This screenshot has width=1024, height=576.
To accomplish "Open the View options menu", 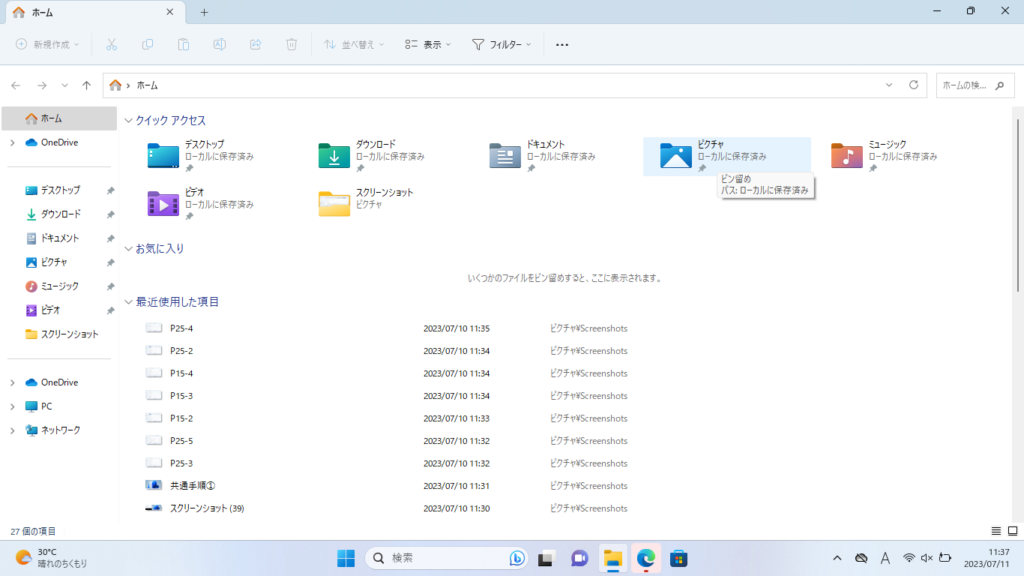I will click(428, 45).
